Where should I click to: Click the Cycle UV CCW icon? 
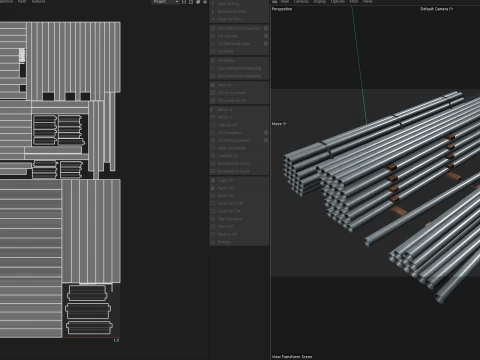click(213, 203)
